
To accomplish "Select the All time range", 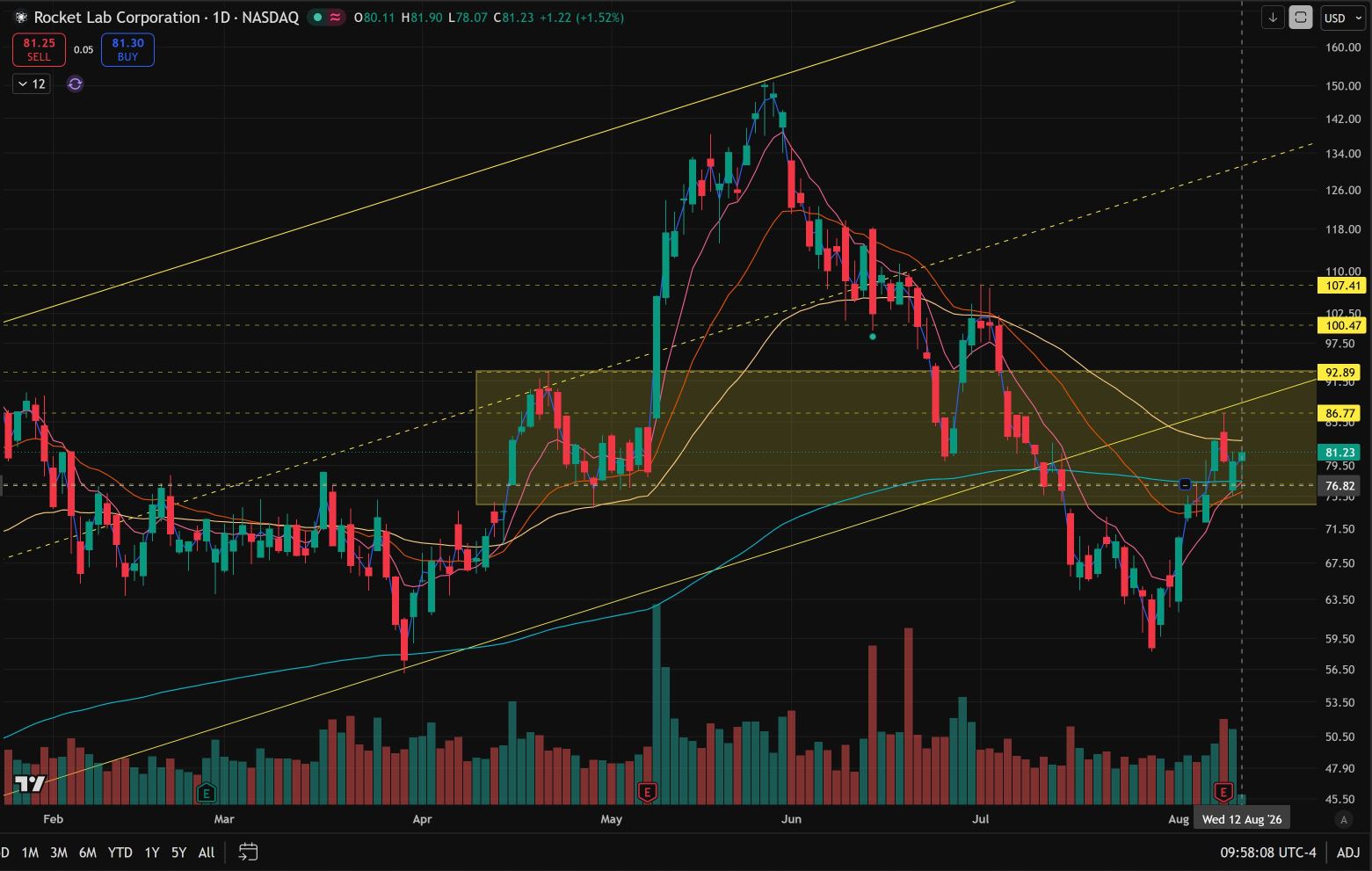I will tap(207, 853).
